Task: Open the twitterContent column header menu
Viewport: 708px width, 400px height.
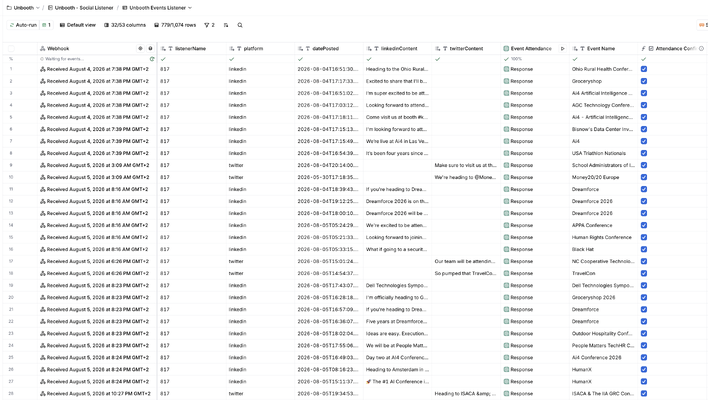Action: 466,49
